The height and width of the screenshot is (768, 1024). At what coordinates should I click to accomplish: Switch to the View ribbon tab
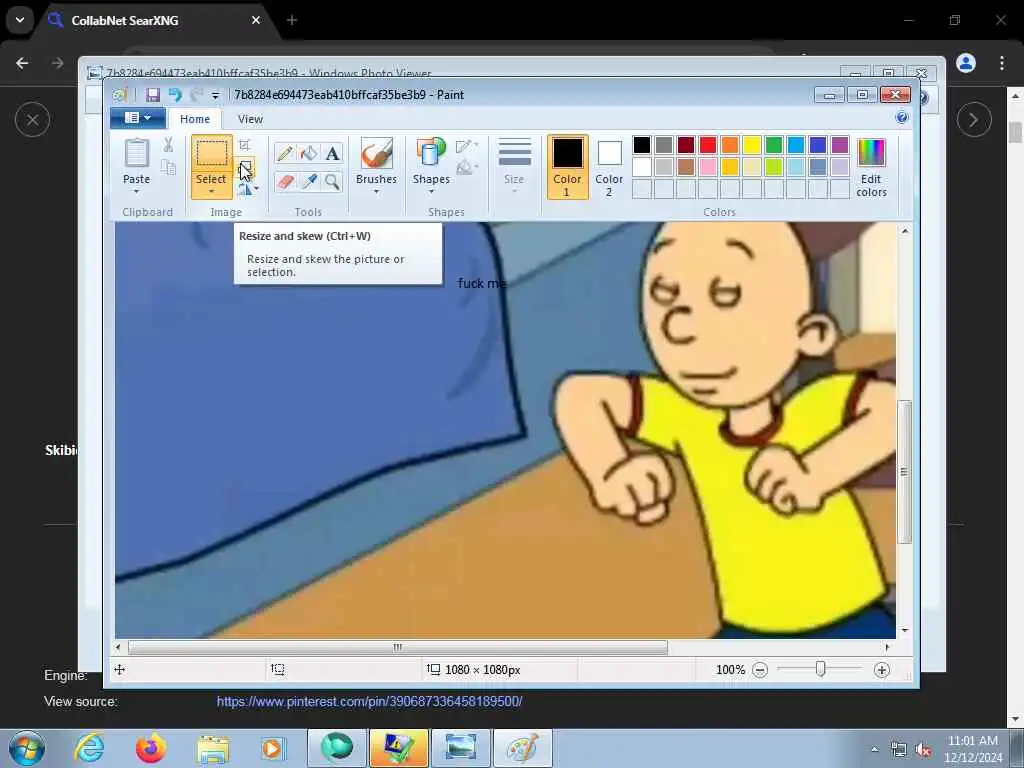(x=250, y=119)
